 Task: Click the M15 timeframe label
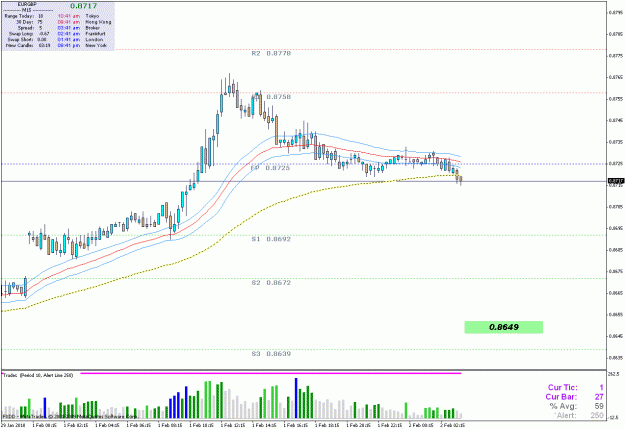coord(28,10)
